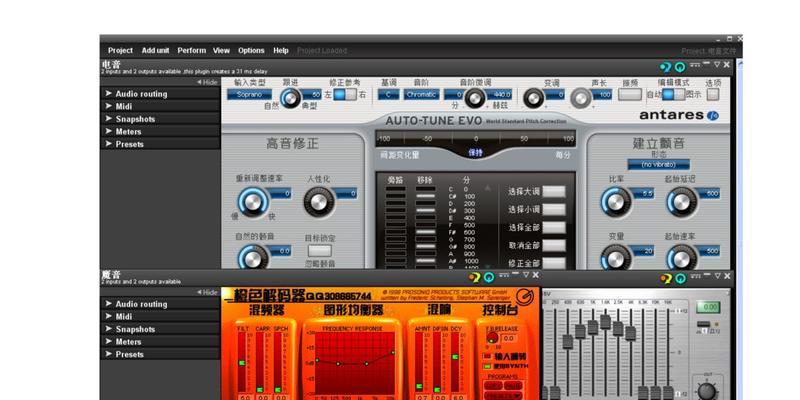
Task: Click the yellow question-mark icon in equalizer panel header
Action: (666, 278)
